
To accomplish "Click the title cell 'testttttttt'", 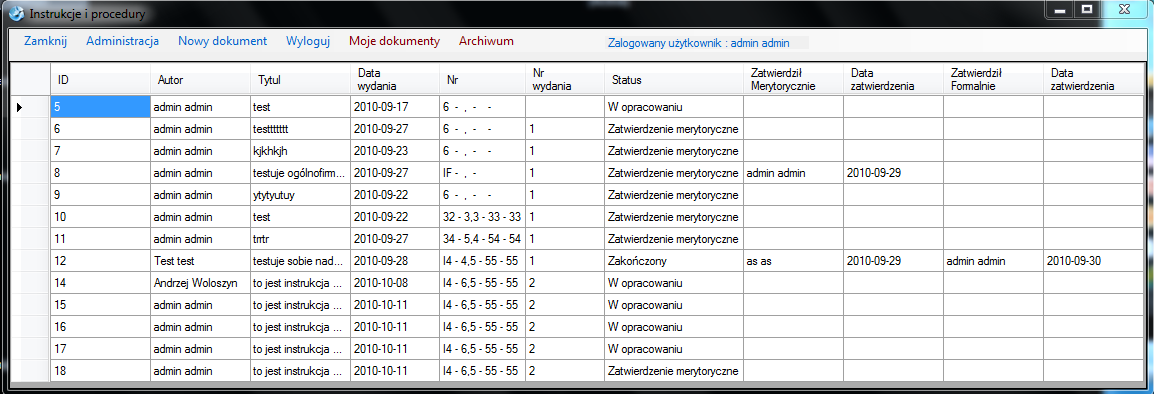I will (x=300, y=129).
